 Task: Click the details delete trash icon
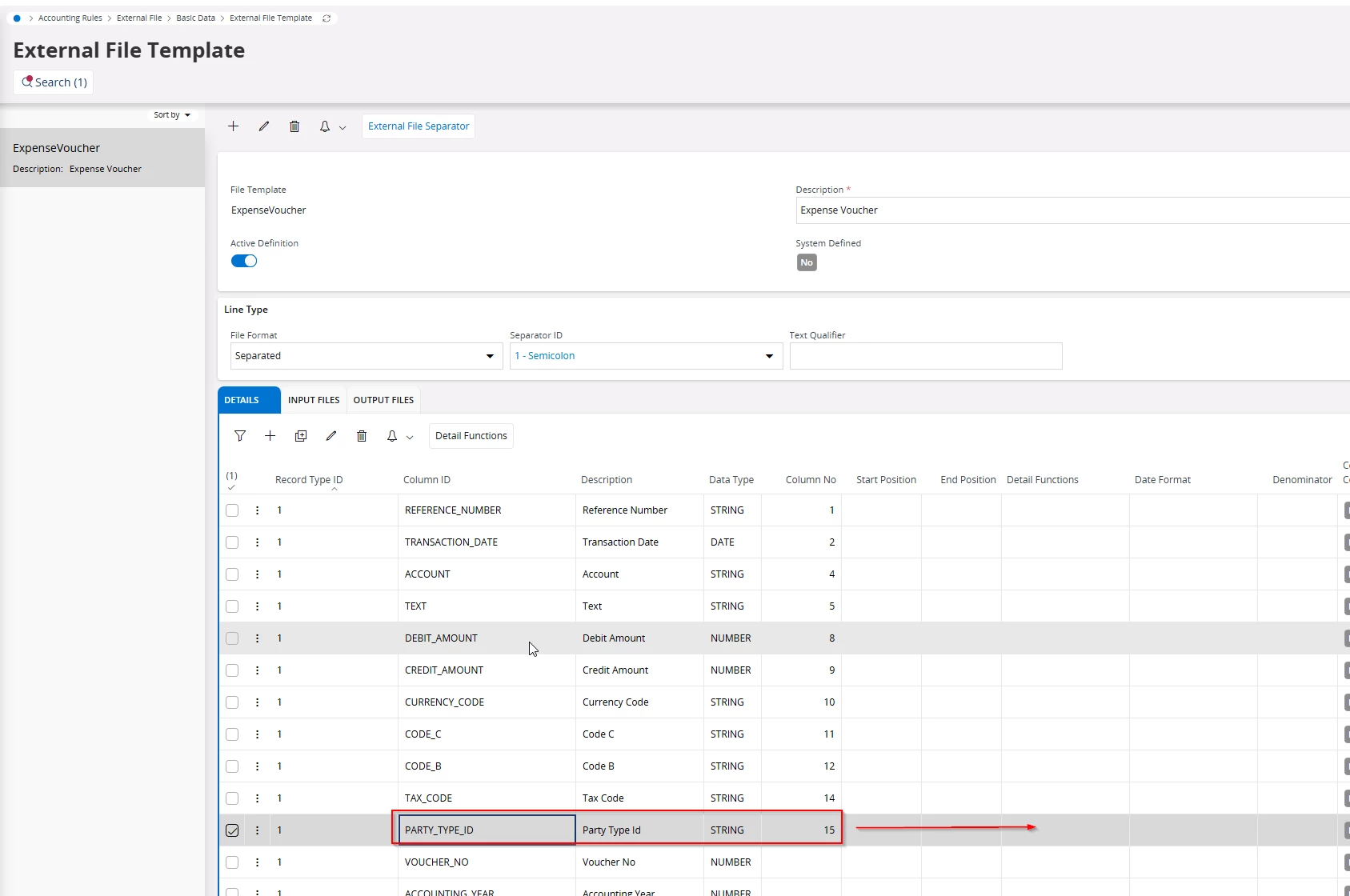[362, 436]
